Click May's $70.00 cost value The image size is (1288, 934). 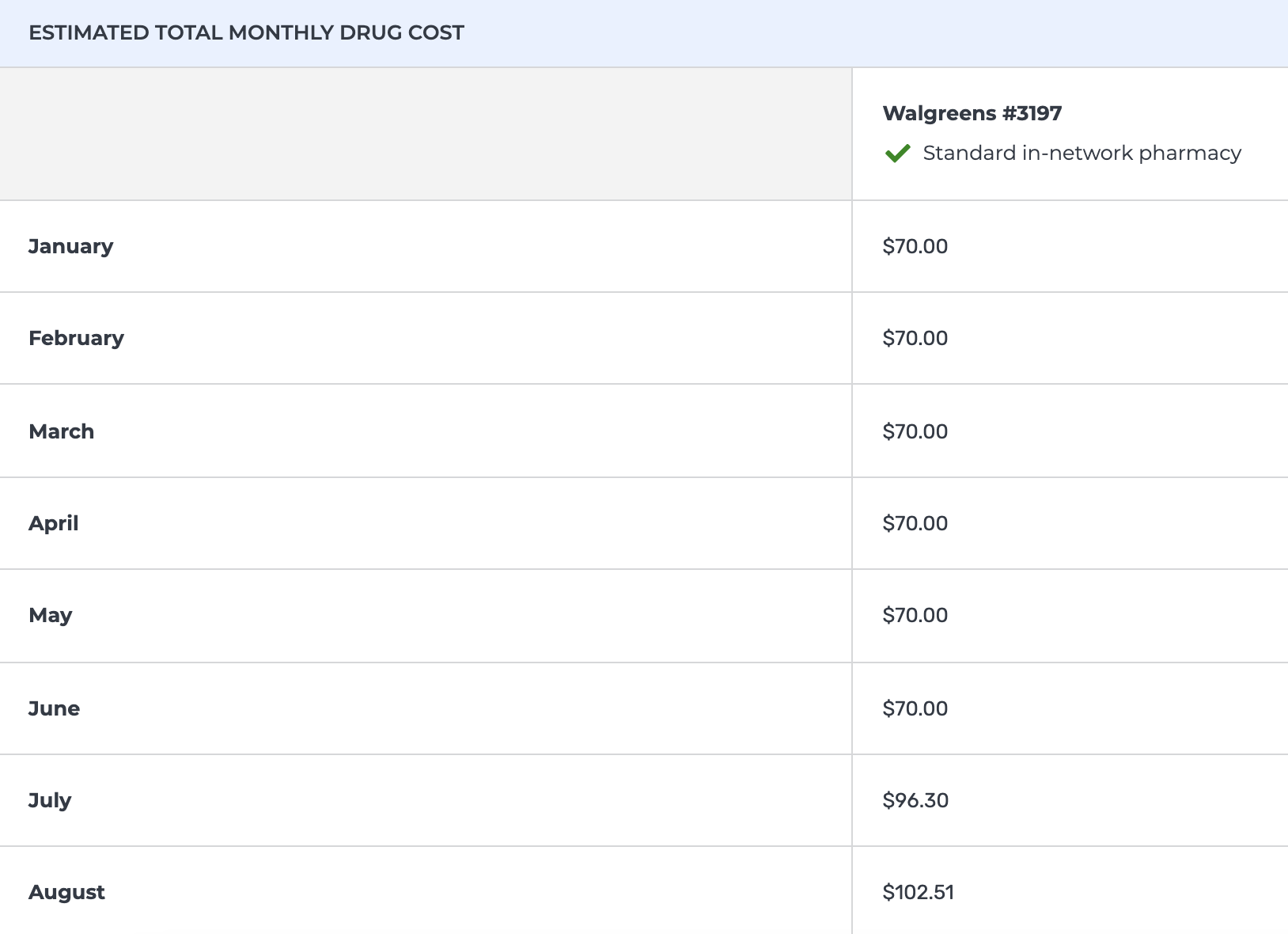point(915,615)
